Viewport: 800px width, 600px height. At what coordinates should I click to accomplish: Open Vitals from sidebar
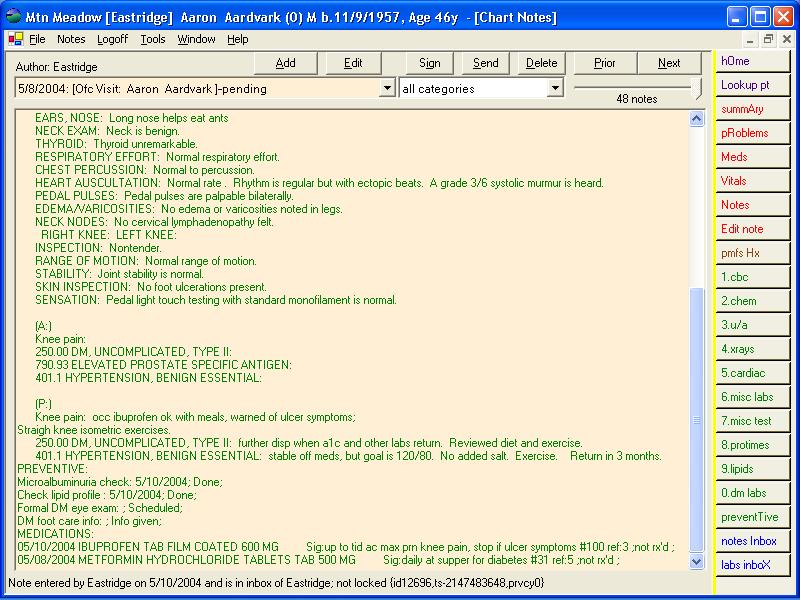(x=754, y=181)
